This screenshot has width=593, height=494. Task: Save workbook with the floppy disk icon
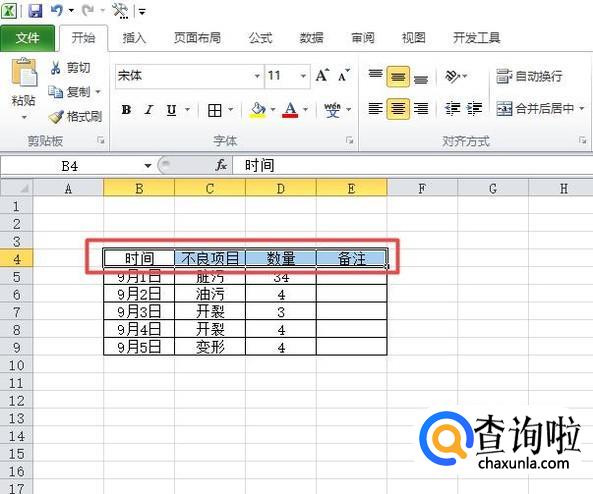(x=35, y=10)
